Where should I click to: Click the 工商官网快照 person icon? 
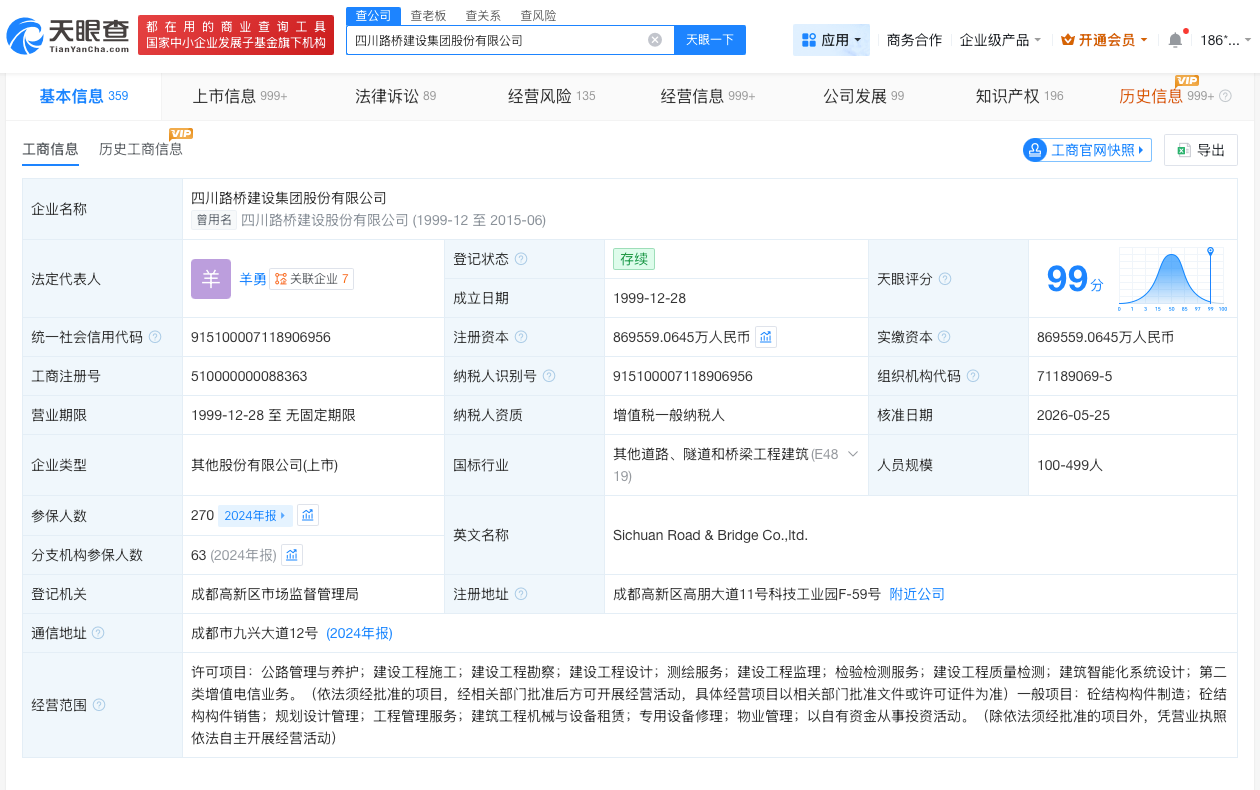[1034, 150]
